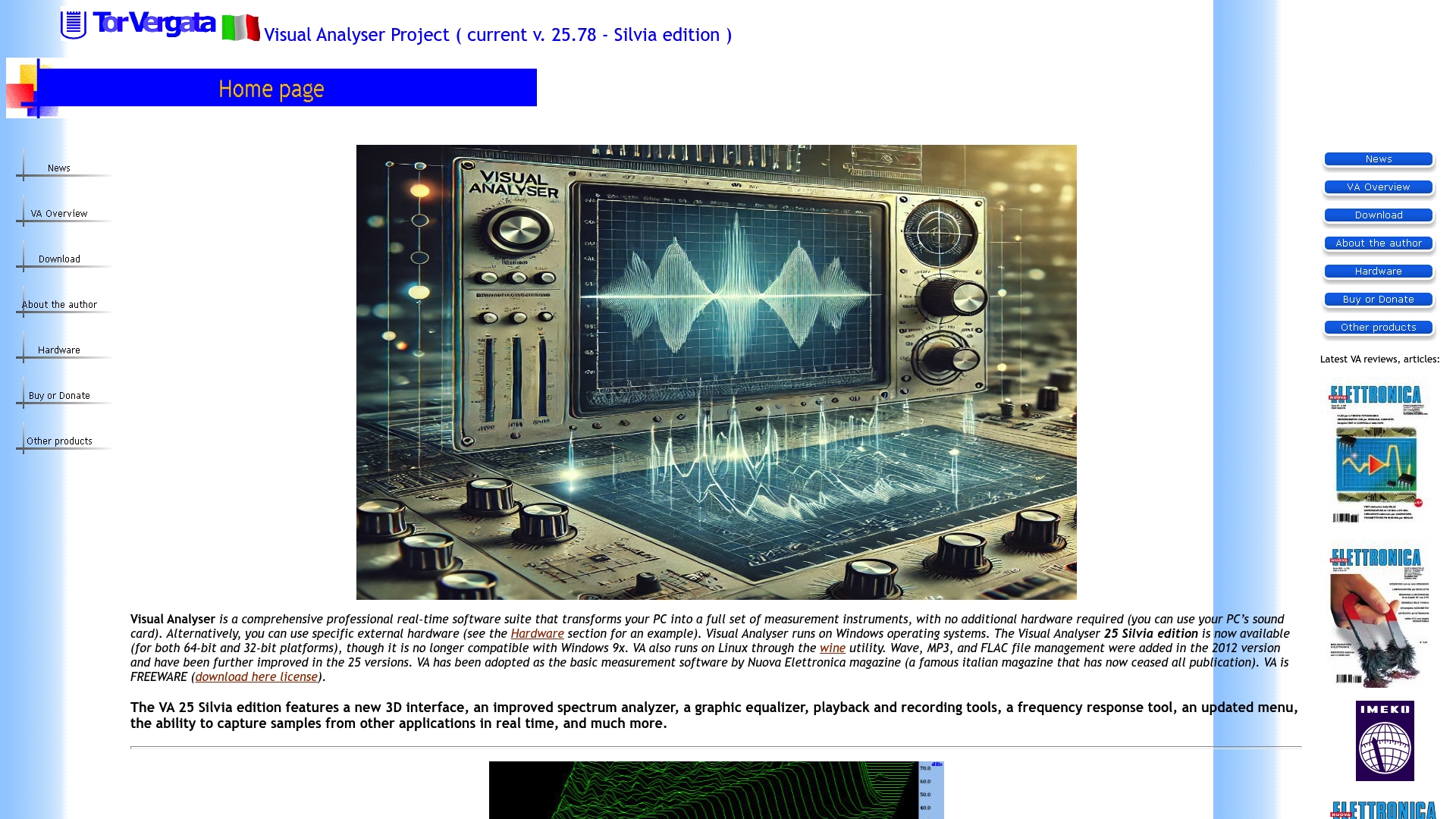This screenshot has height=819, width=1456.
Task: Open the download here license link
Action: click(256, 677)
